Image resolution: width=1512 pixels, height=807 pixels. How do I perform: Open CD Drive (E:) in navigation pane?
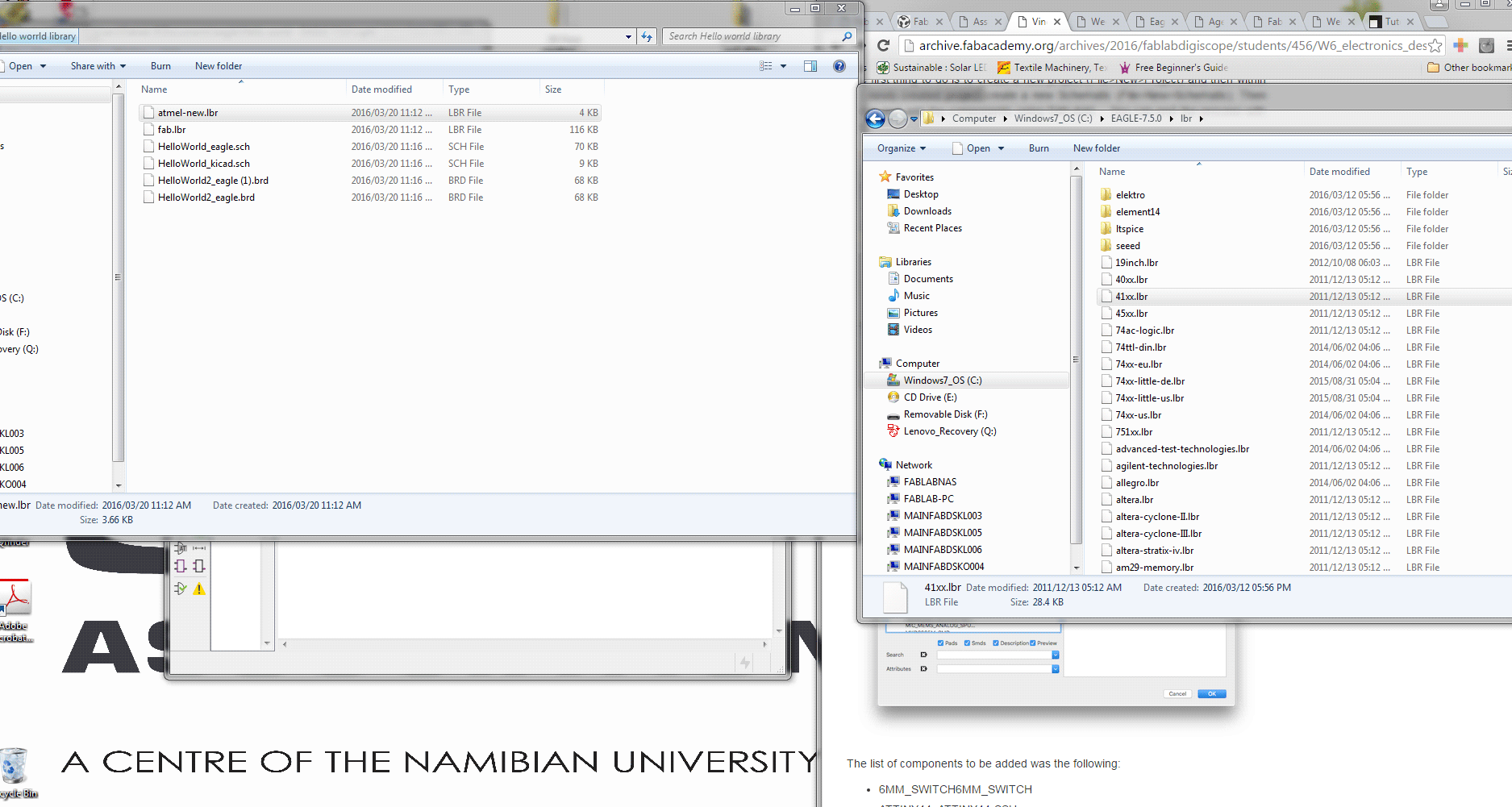[930, 397]
